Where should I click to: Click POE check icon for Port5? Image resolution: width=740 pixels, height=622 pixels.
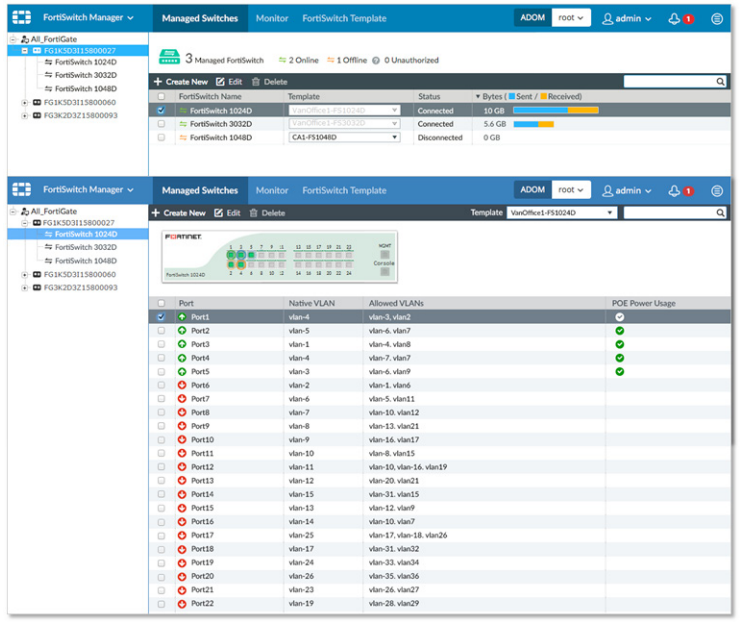tap(620, 372)
